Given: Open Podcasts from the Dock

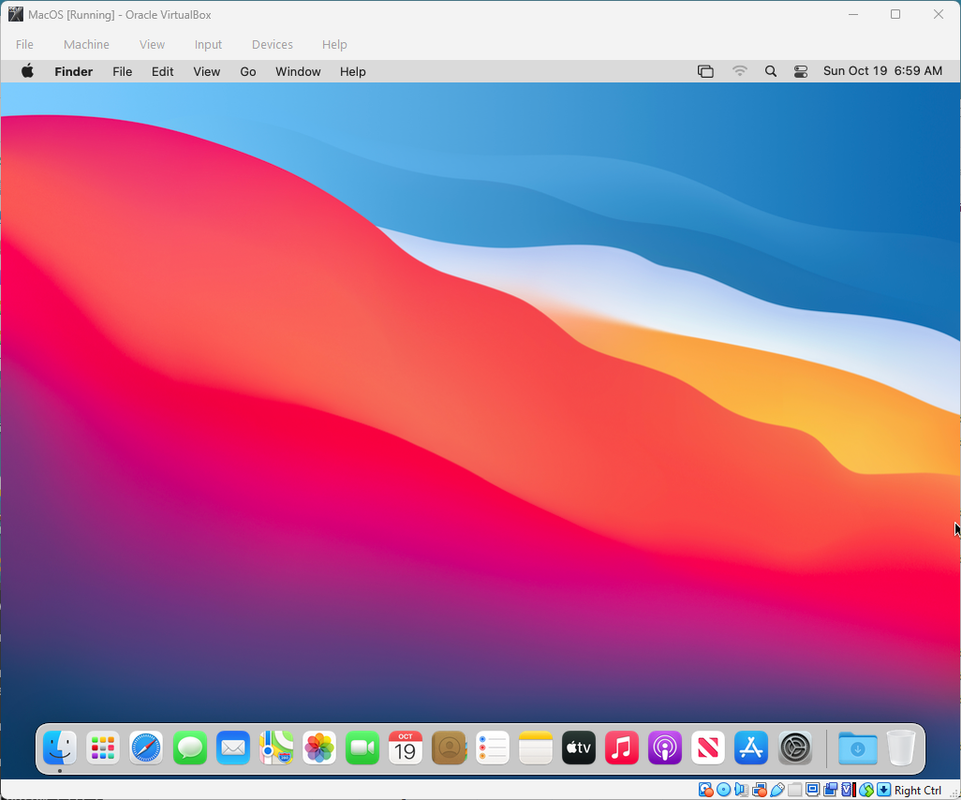Looking at the screenshot, I should coord(665,747).
